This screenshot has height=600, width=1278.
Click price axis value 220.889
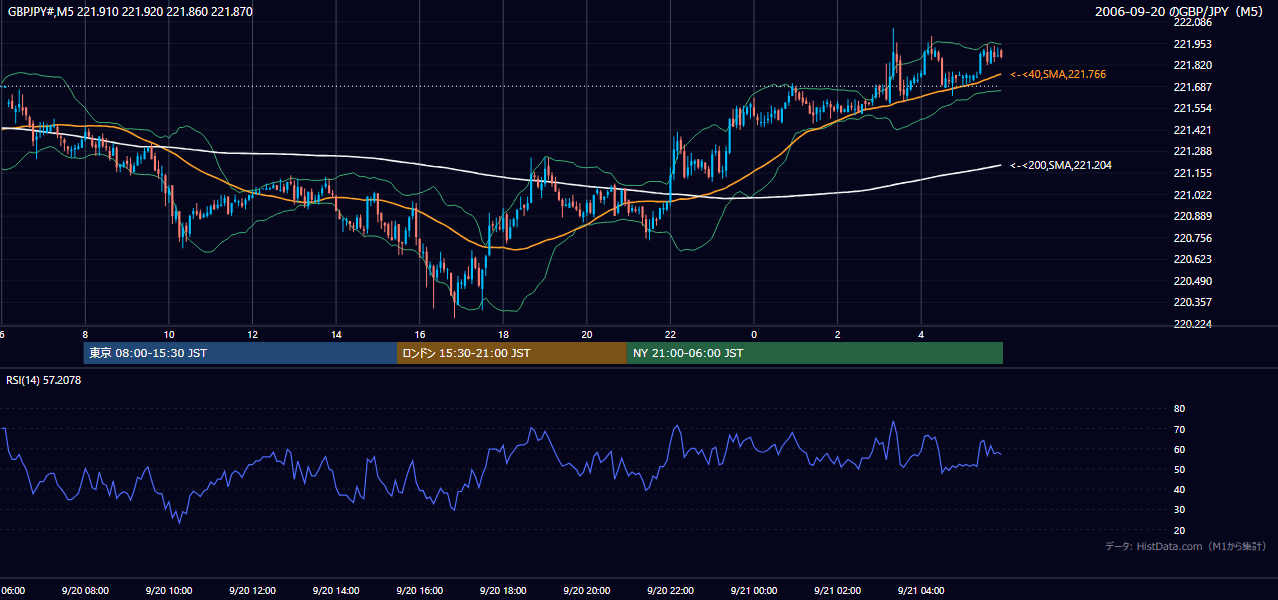pos(1193,216)
